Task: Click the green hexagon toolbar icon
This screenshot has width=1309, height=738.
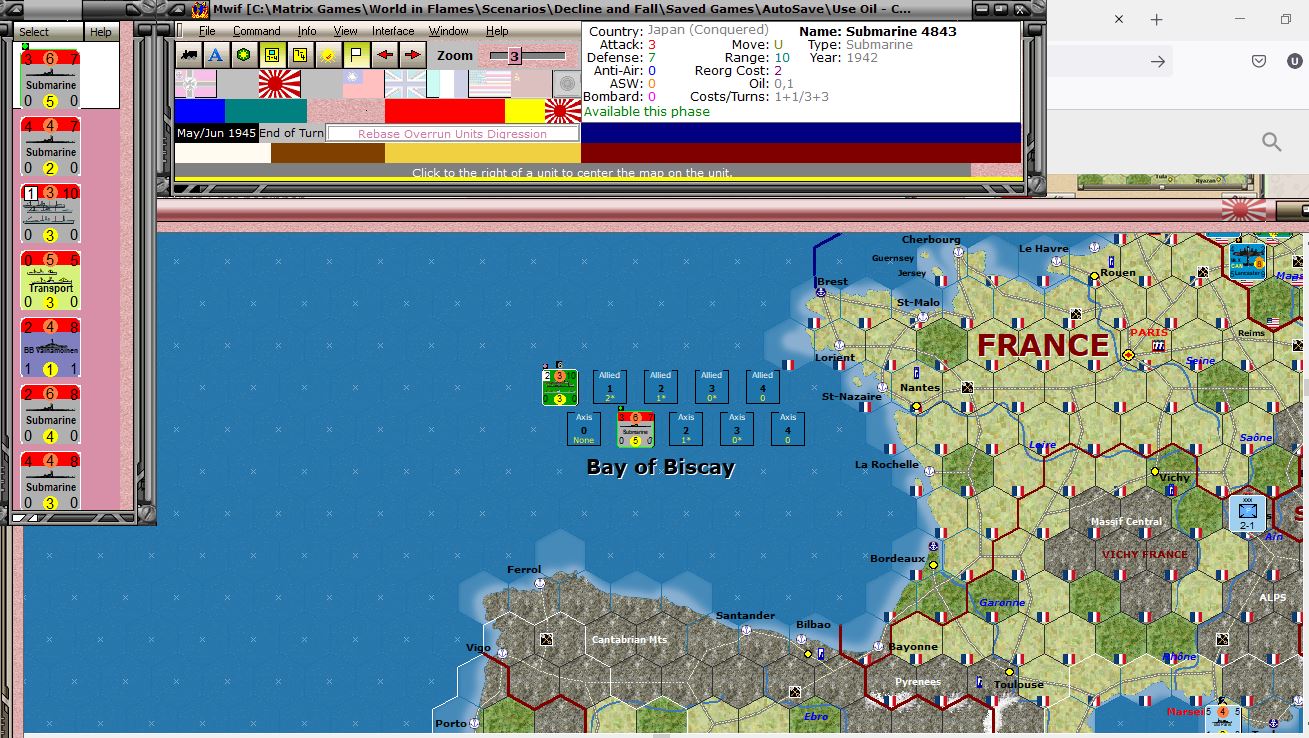Action: tap(243, 55)
